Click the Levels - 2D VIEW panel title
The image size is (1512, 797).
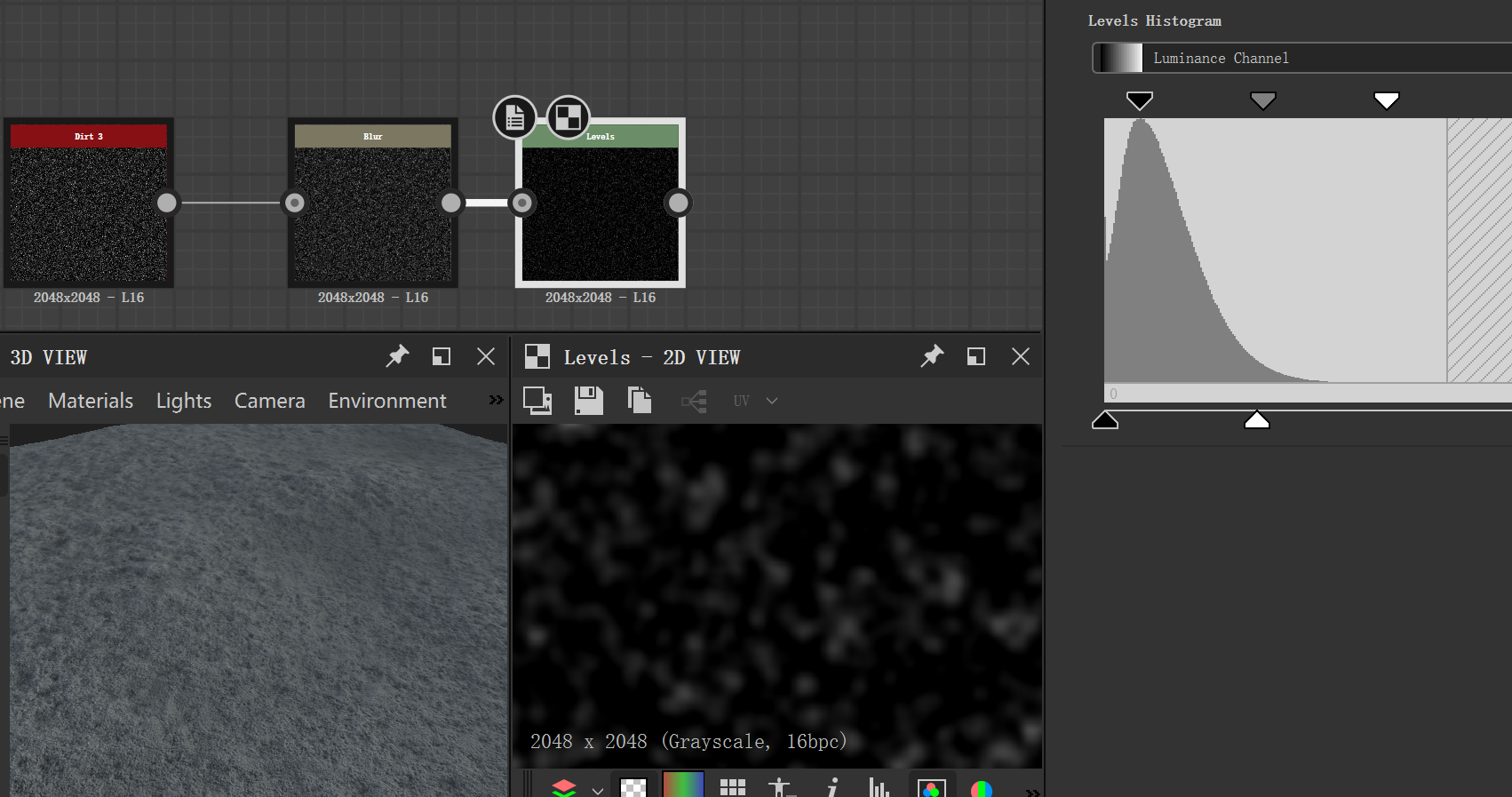[x=652, y=357]
